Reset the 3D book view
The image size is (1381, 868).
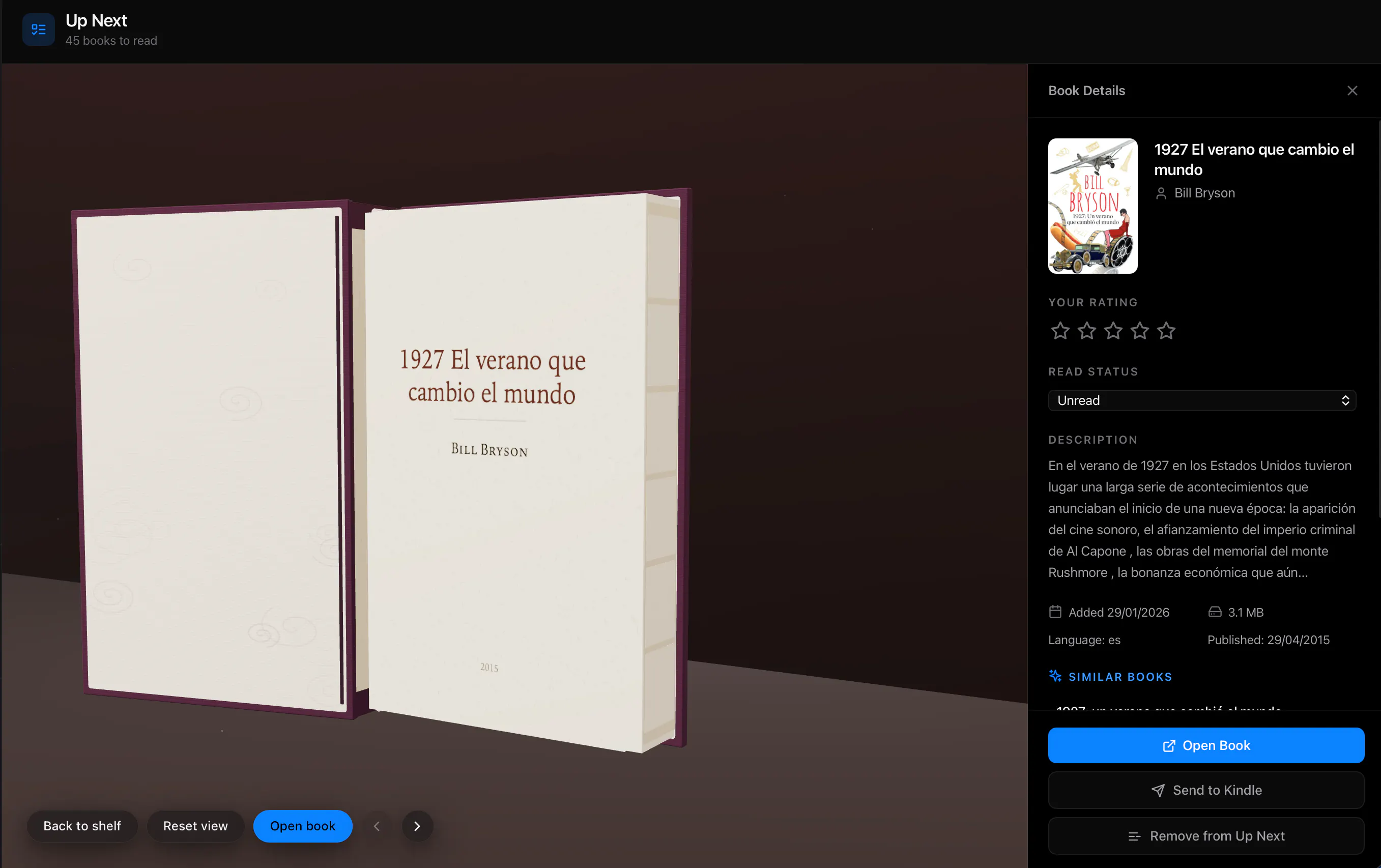(195, 826)
